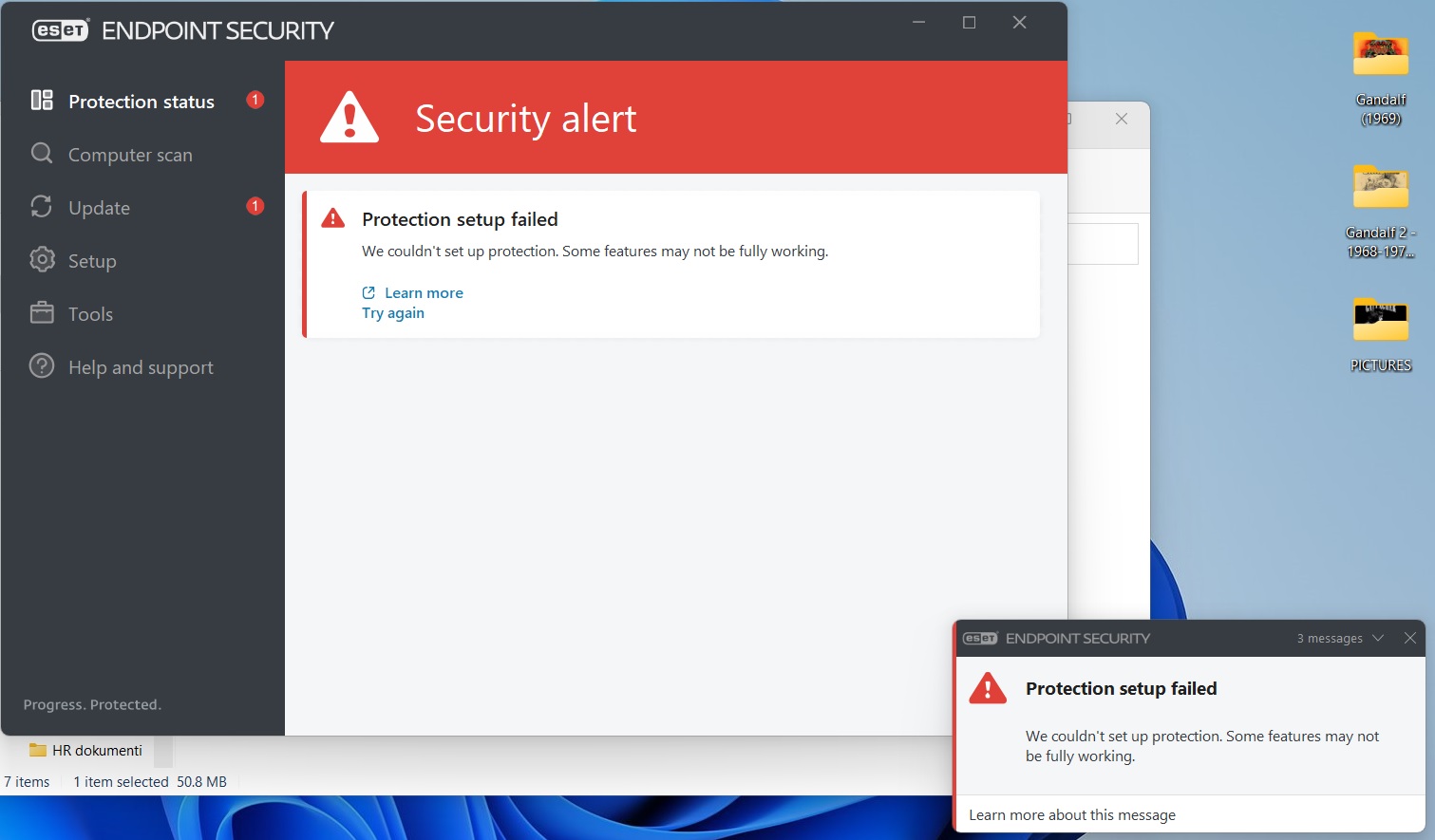
Task: Click the Security alert banner warning triangle
Action: coord(349,118)
